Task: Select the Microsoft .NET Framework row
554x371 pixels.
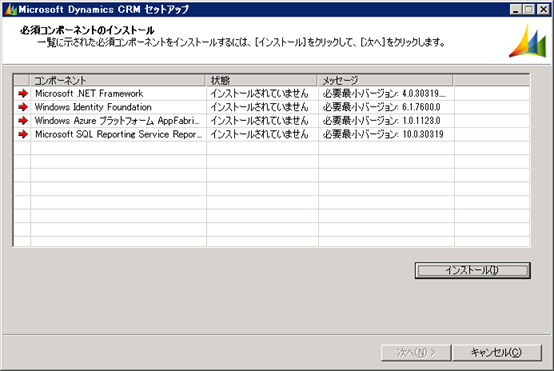Action: click(271, 93)
